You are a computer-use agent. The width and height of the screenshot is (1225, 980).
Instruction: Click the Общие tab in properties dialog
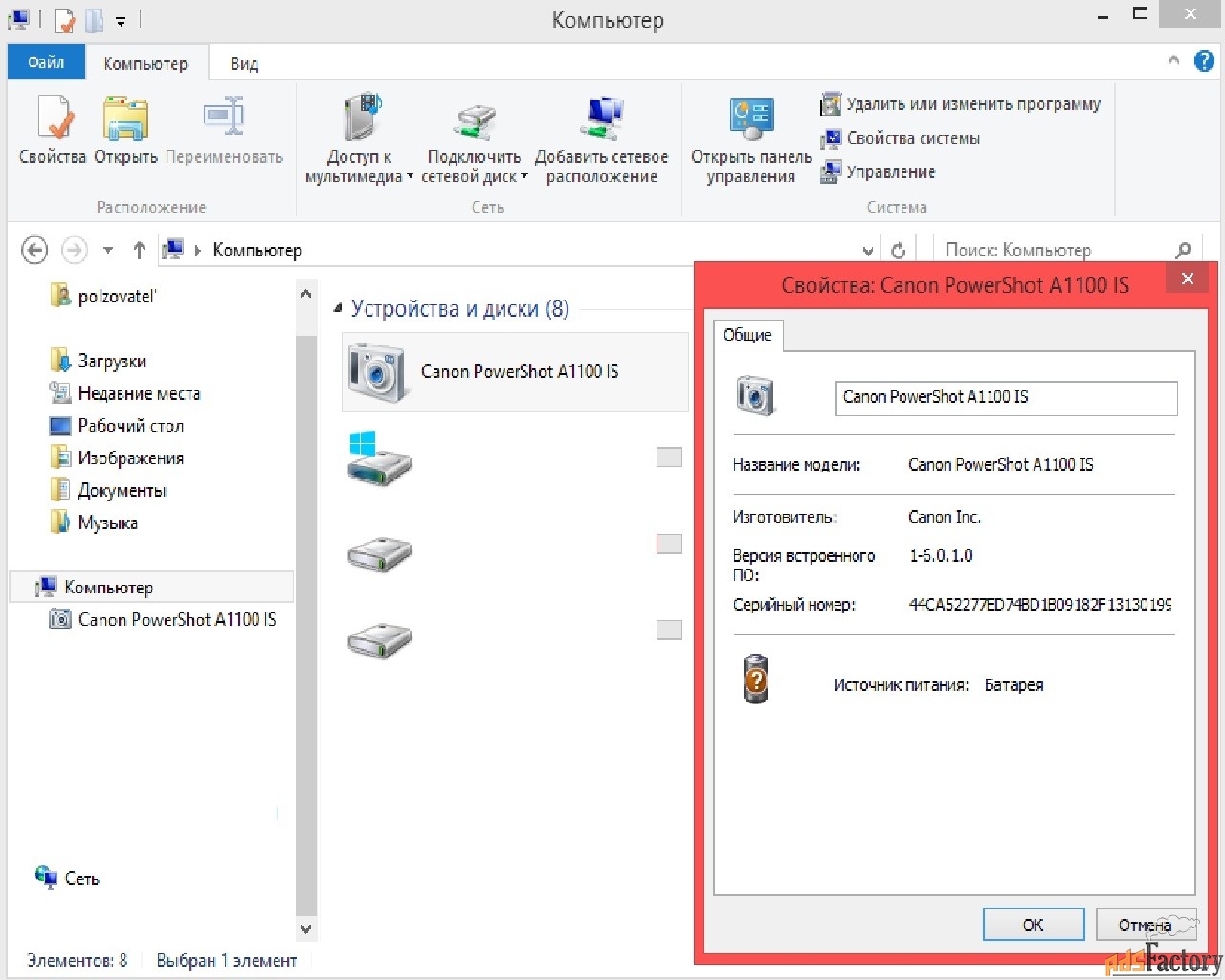[747, 335]
